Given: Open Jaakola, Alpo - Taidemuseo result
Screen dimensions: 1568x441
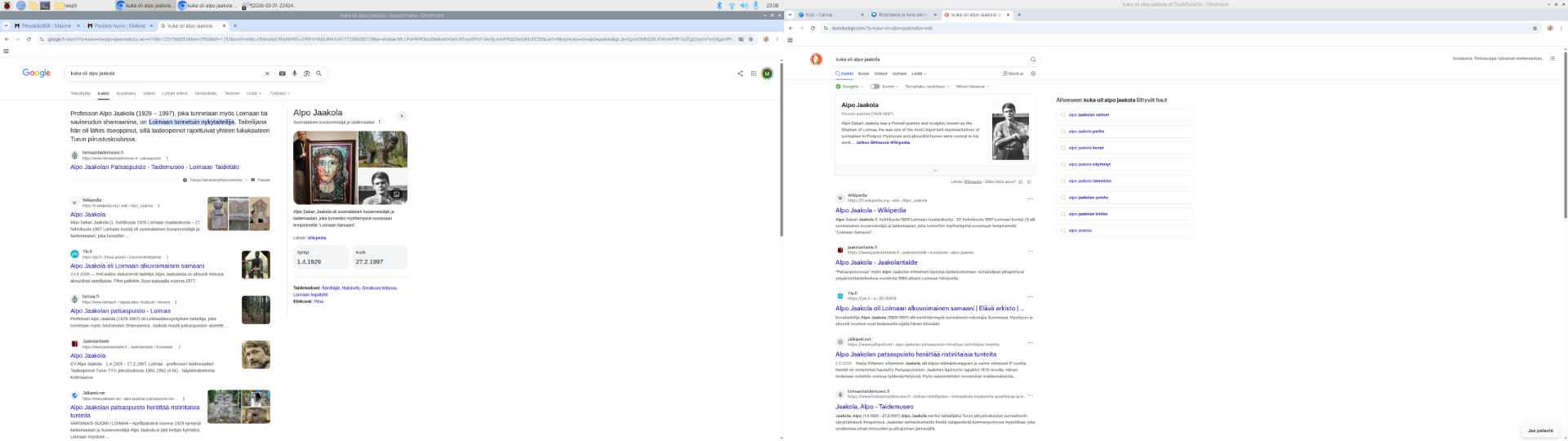Looking at the screenshot, I should (x=874, y=407).
